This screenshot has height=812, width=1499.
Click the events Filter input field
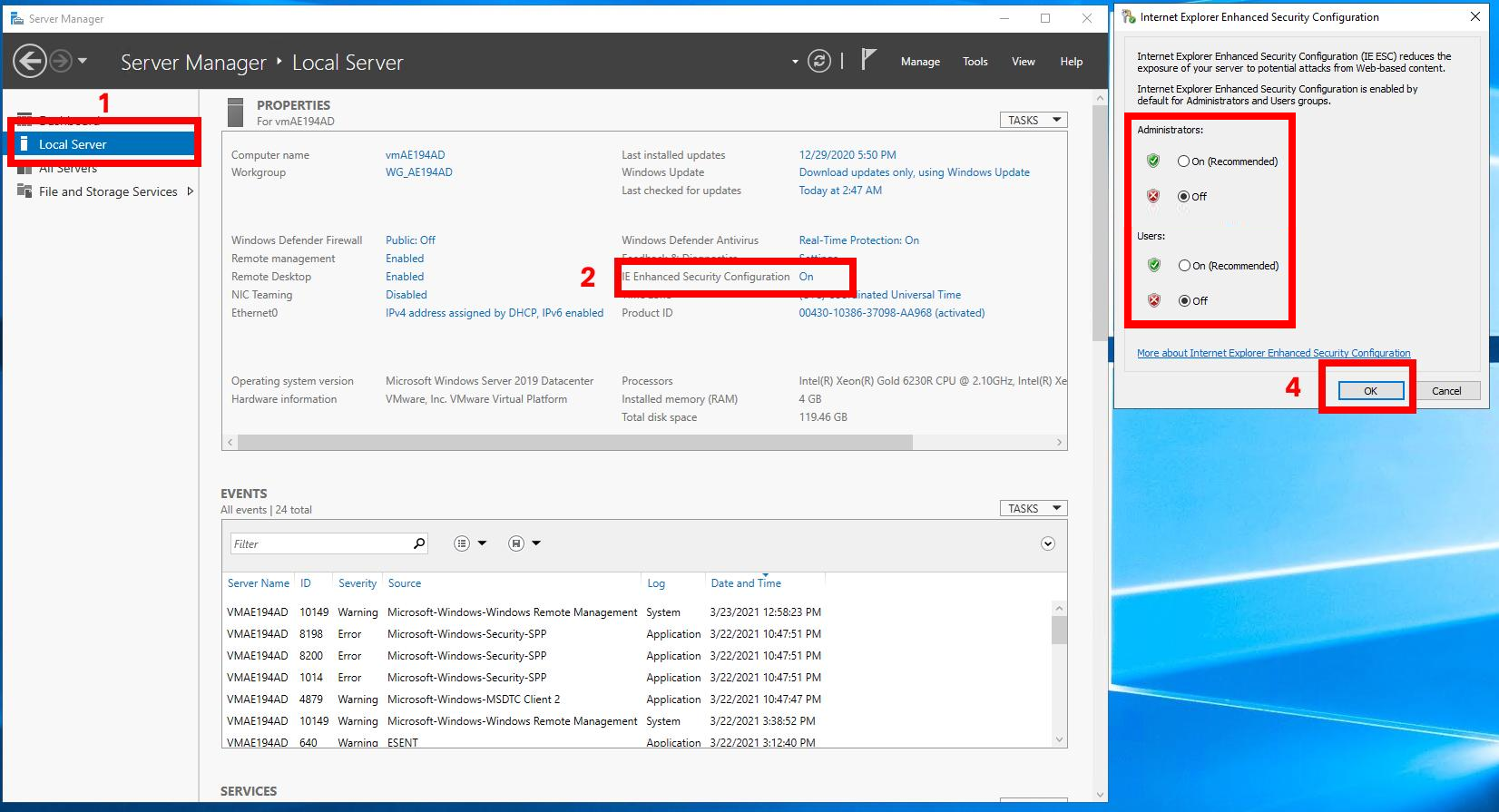pyautogui.click(x=320, y=543)
